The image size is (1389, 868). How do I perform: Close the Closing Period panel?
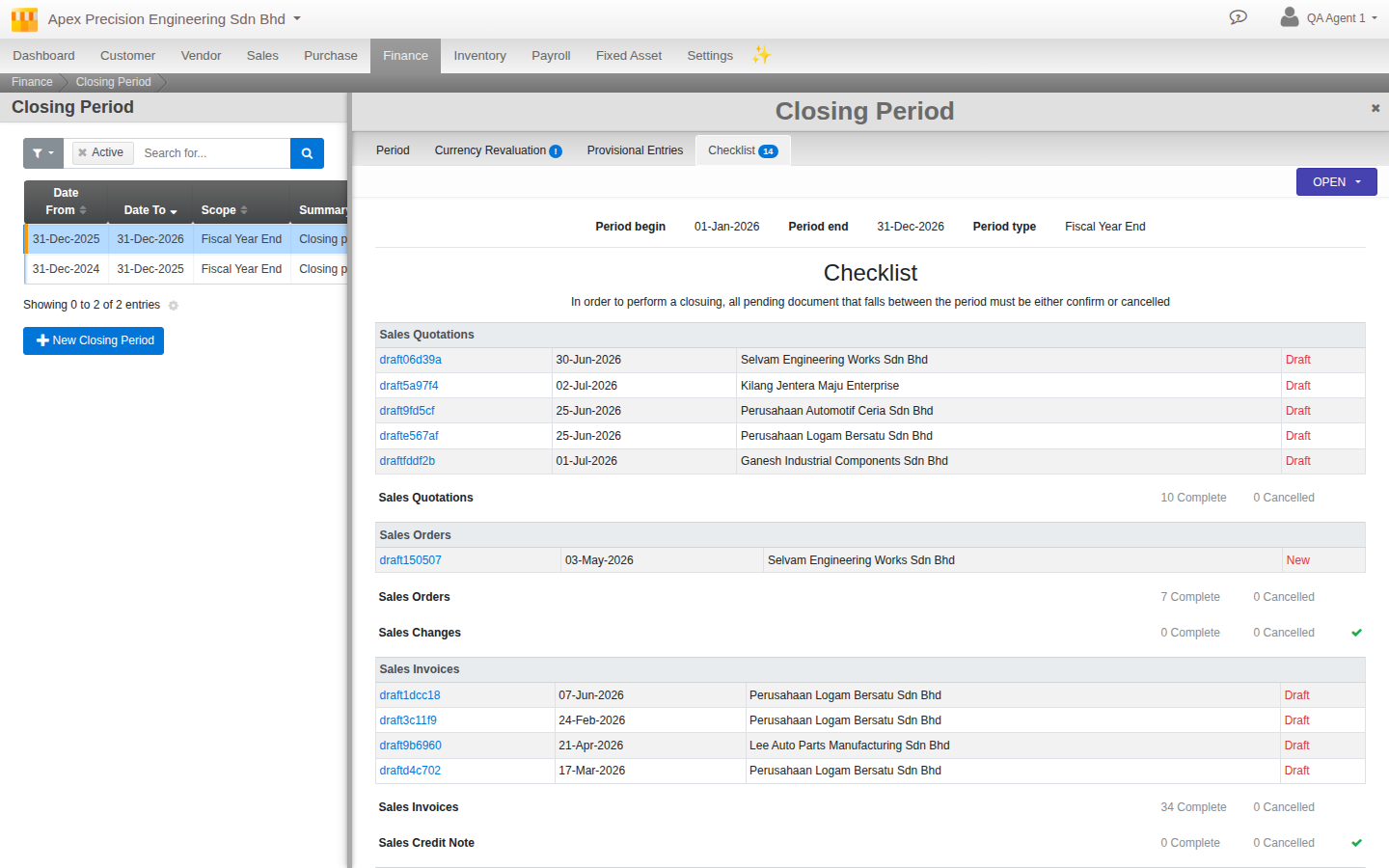[1375, 108]
